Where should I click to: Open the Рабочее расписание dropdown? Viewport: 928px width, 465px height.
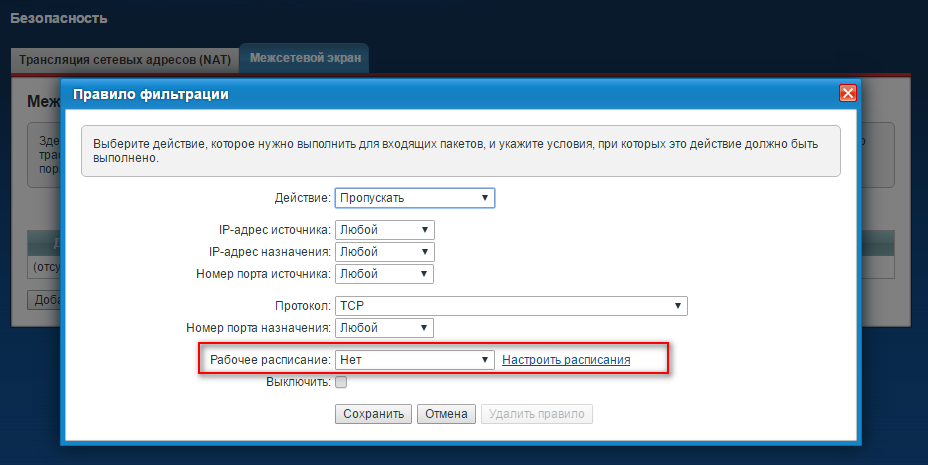click(x=415, y=360)
